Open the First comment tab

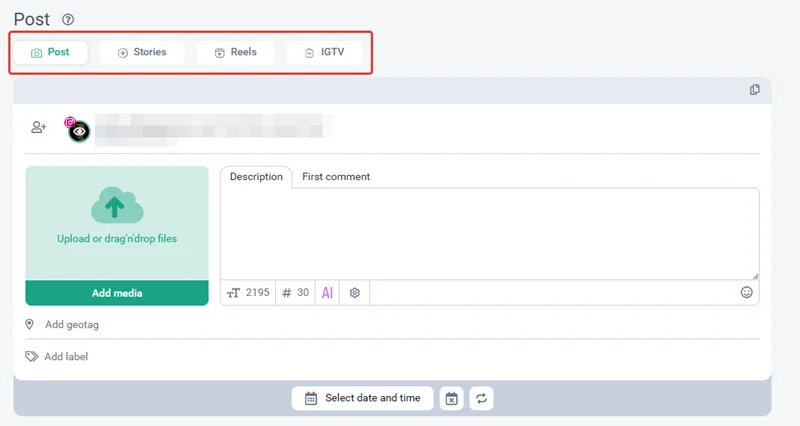click(336, 177)
